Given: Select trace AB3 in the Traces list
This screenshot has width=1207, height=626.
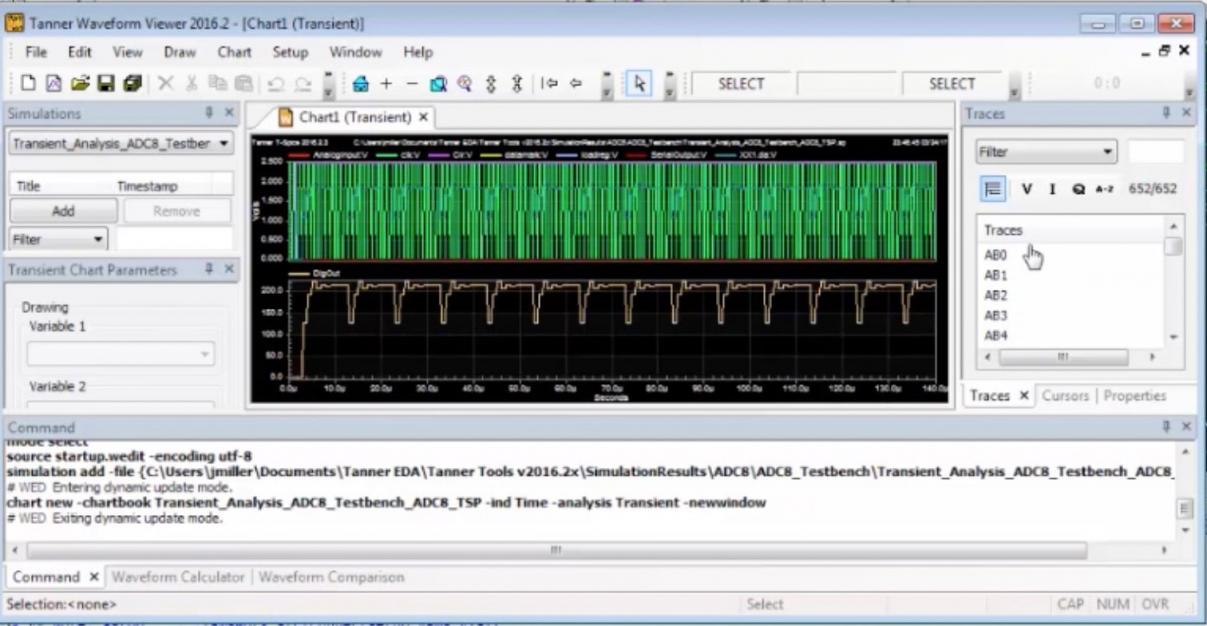Looking at the screenshot, I should 995,315.
